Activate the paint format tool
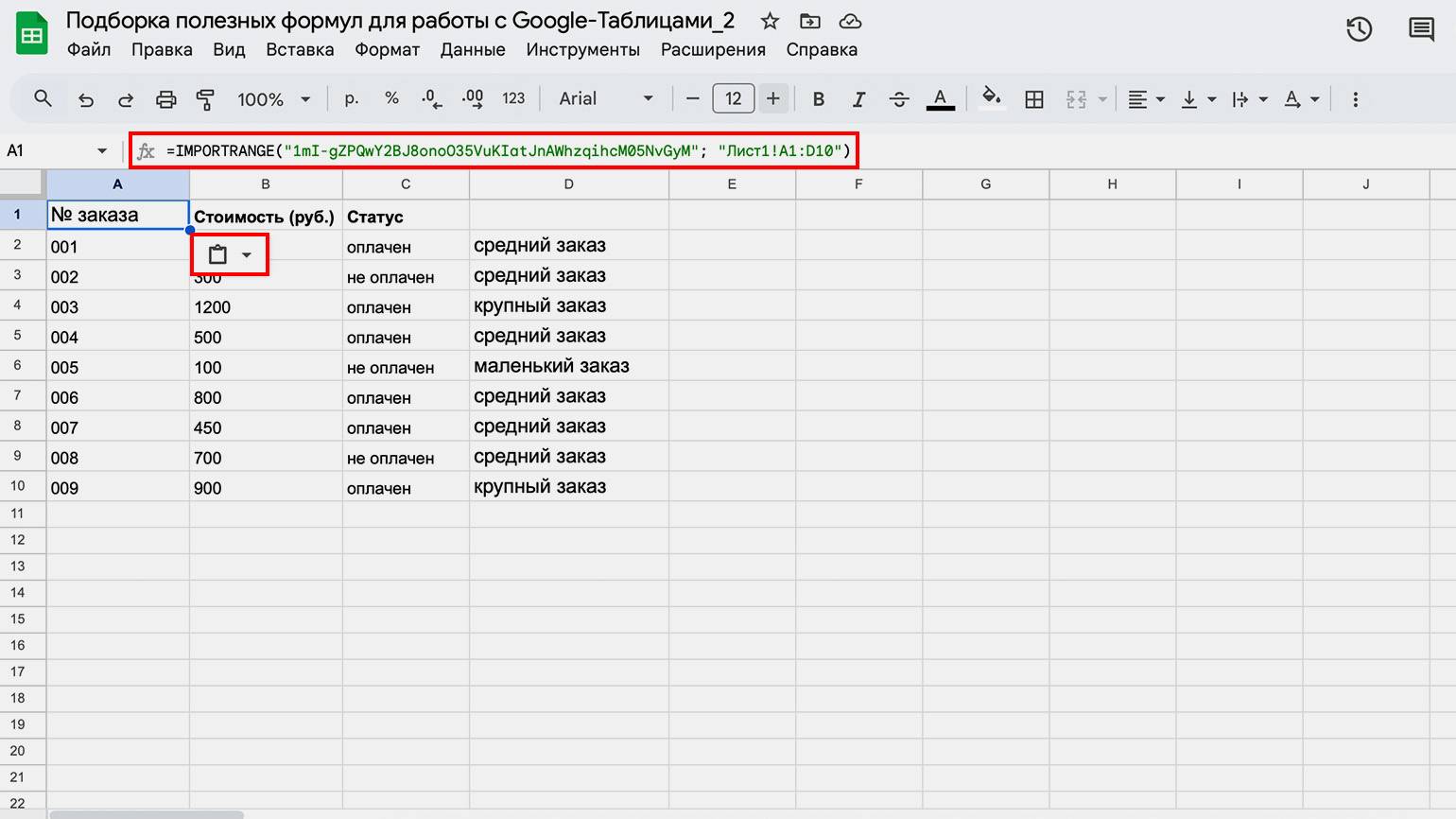The image size is (1456, 819). 205,99
